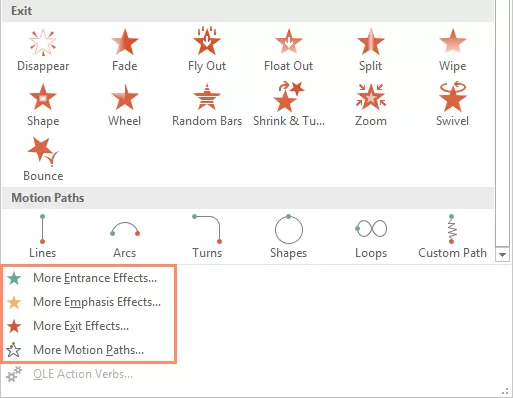
Task: Choose the Fly Out effect
Action: click(207, 50)
